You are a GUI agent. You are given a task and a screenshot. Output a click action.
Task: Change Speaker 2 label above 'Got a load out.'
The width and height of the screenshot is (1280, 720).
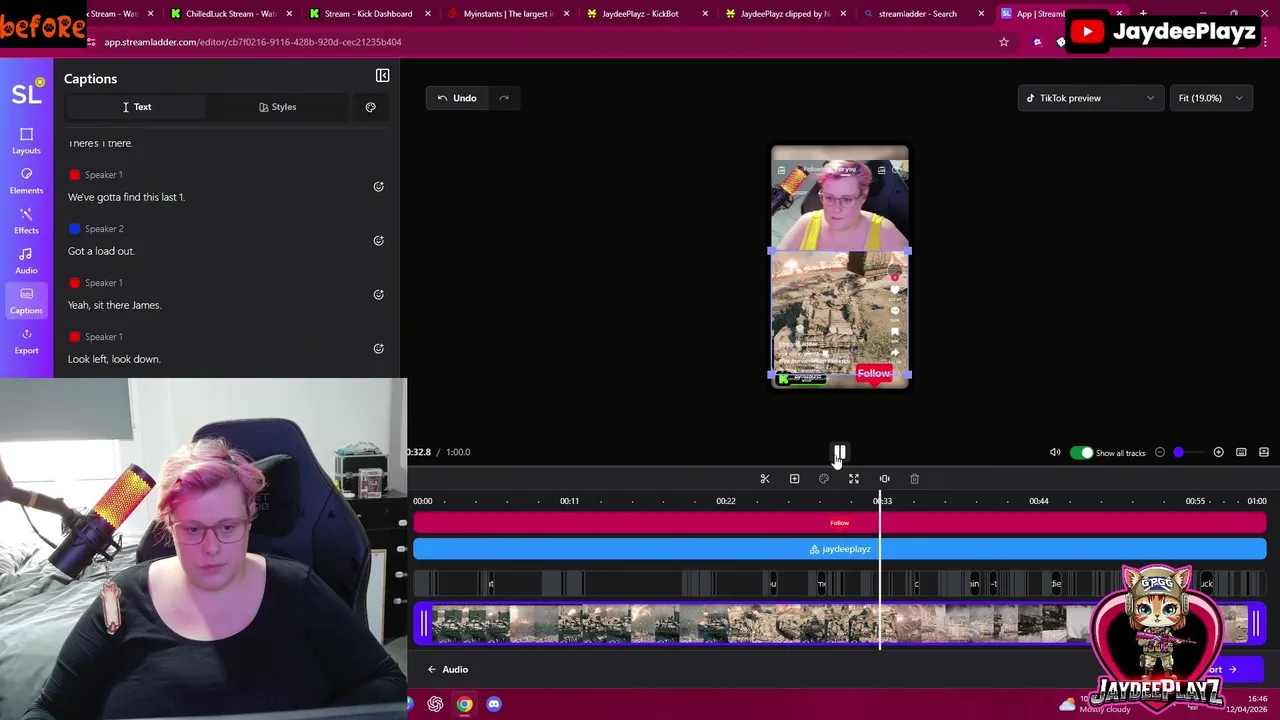[96, 229]
